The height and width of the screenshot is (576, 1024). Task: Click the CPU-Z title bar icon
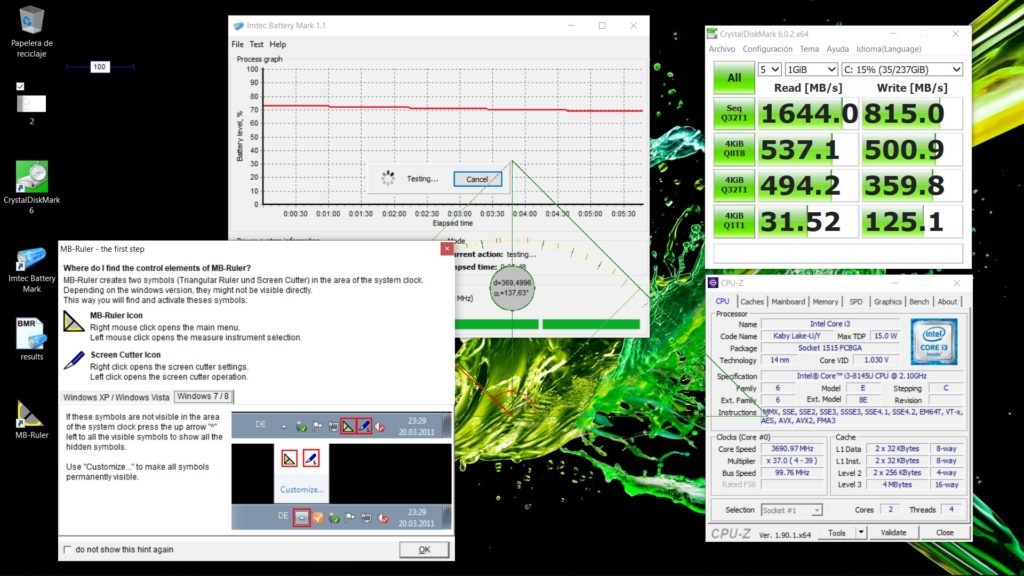tap(713, 283)
